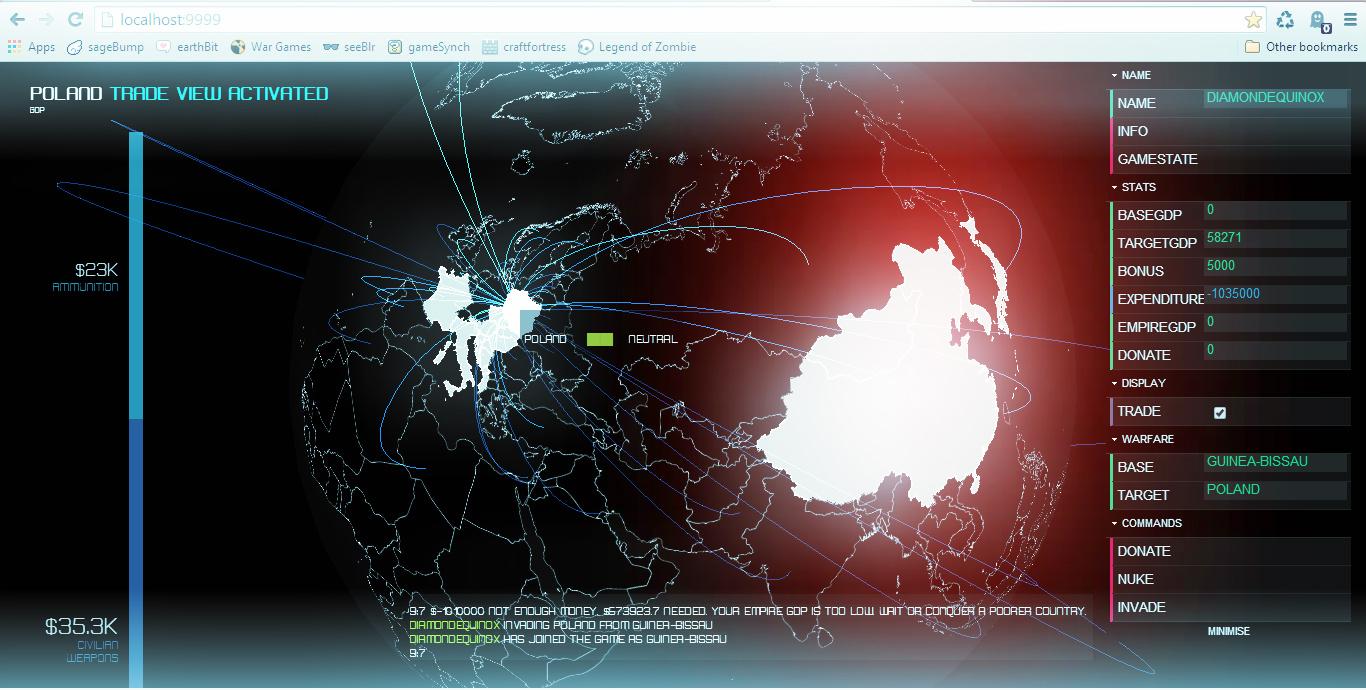The height and width of the screenshot is (690, 1366).
Task: Click the INFO row
Action: pyautogui.click(x=1230, y=131)
